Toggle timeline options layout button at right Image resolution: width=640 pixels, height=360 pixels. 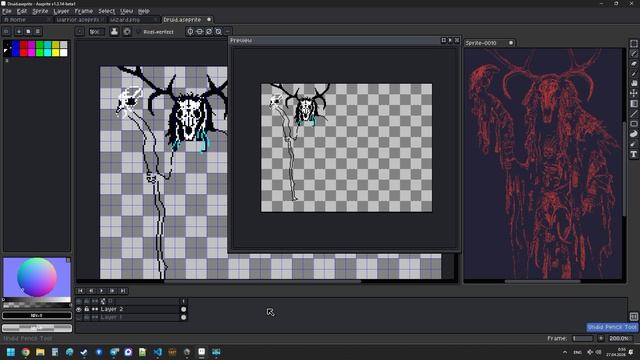point(633,316)
